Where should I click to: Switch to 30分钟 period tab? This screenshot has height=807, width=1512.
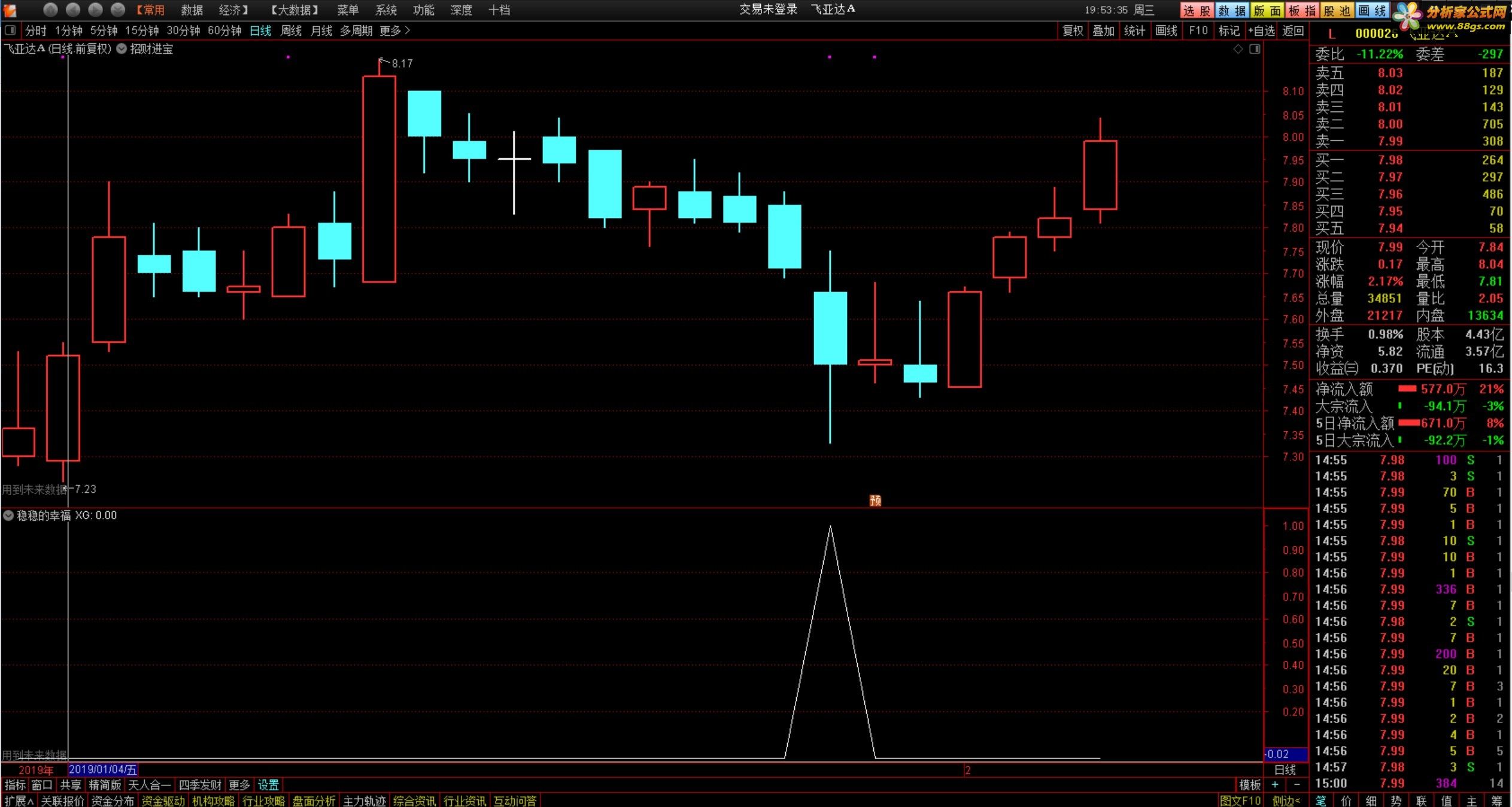pos(183,31)
